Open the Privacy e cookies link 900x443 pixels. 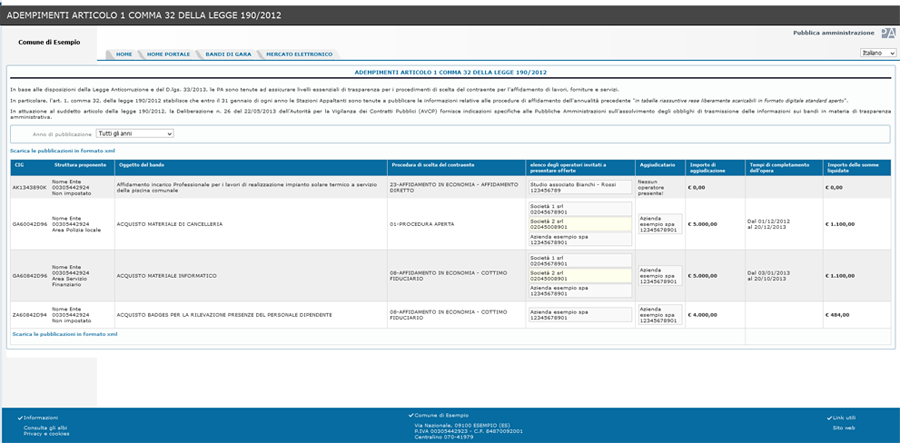coord(46,434)
